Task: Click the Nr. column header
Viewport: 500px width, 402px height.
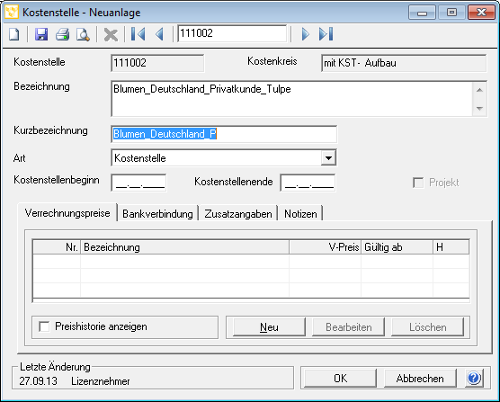Action: coord(57,247)
